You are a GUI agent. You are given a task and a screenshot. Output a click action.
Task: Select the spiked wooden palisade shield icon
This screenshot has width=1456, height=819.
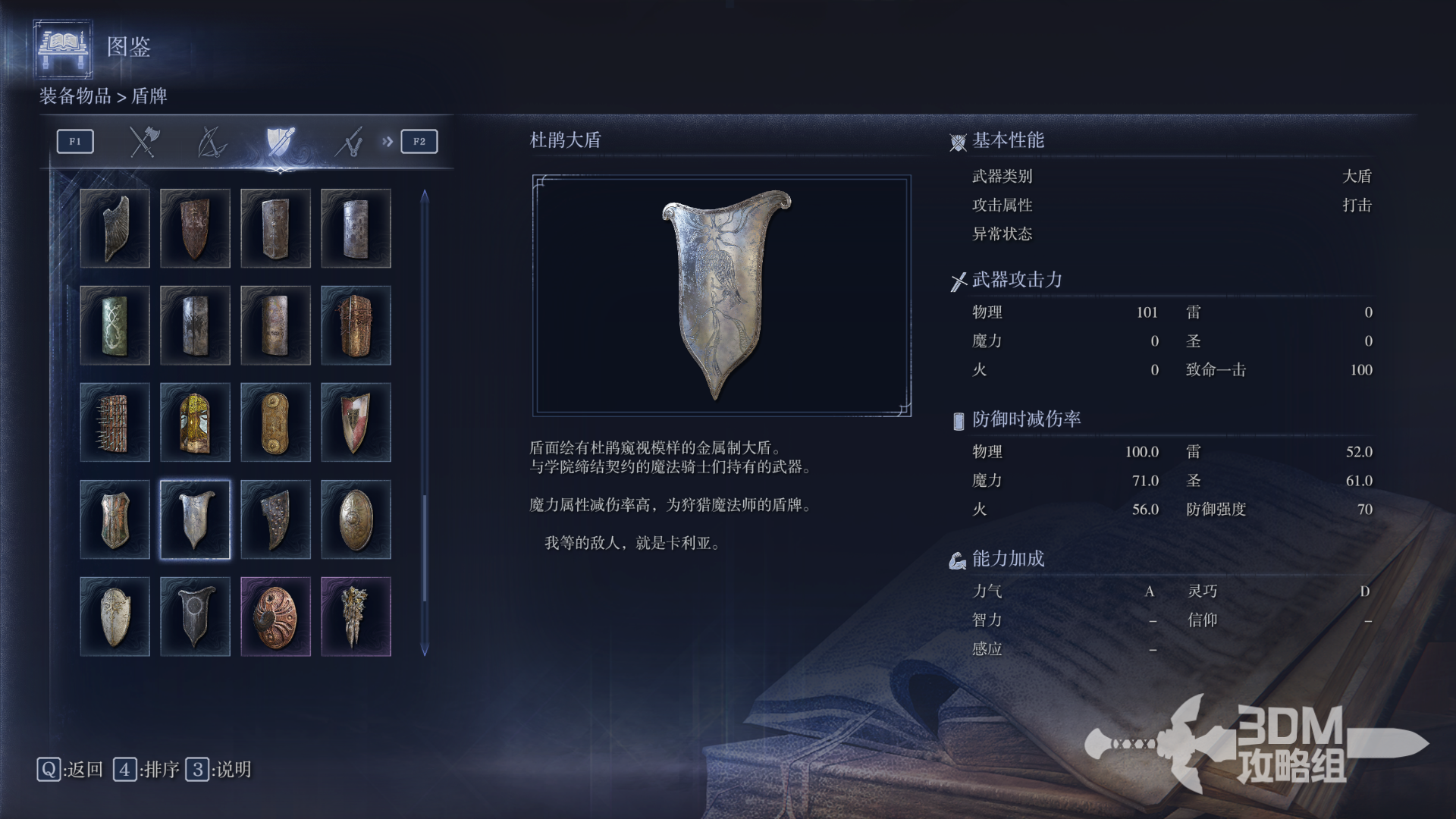tap(115, 422)
